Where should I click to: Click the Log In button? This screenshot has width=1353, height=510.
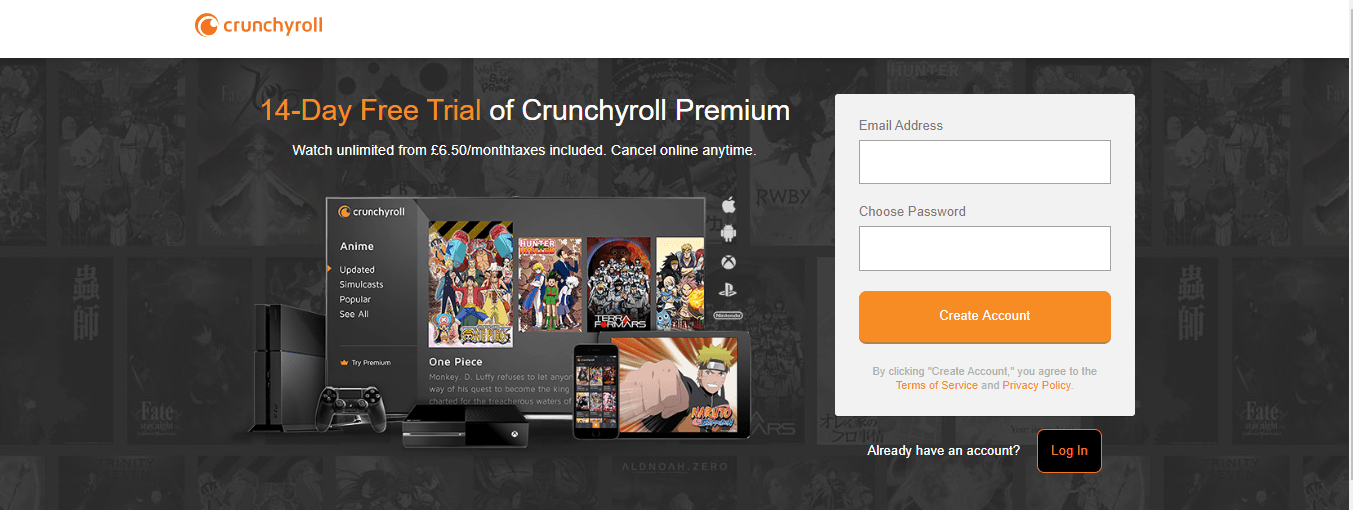1069,451
